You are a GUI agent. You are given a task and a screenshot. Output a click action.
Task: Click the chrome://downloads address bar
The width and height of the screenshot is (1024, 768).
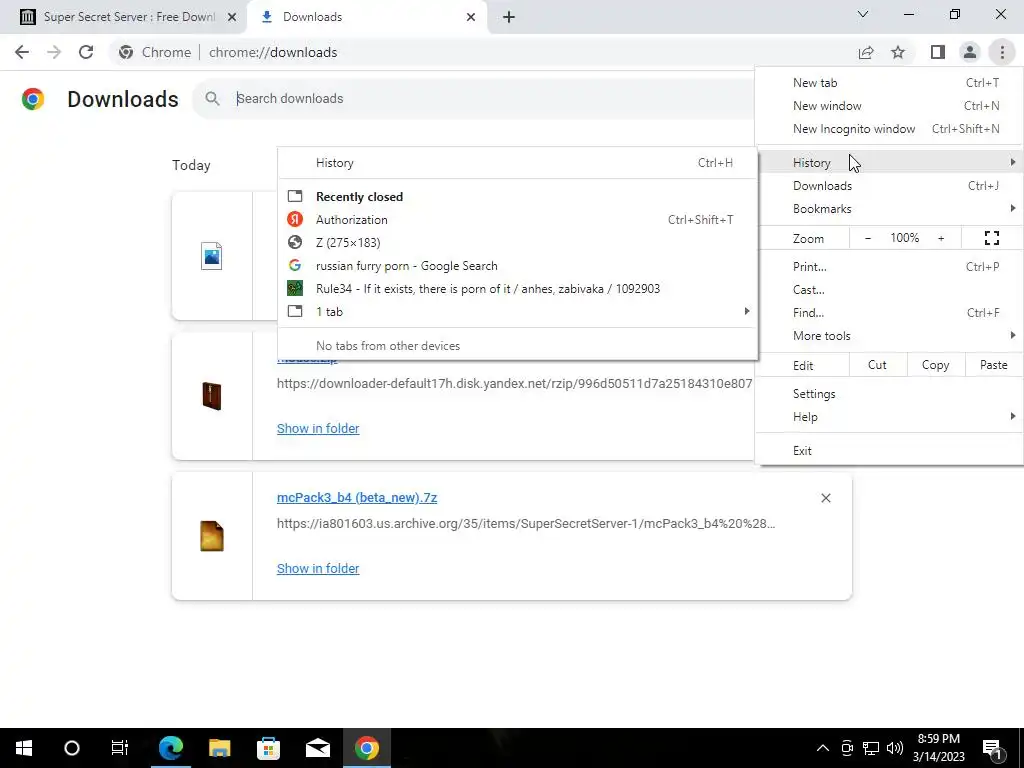click(483, 52)
